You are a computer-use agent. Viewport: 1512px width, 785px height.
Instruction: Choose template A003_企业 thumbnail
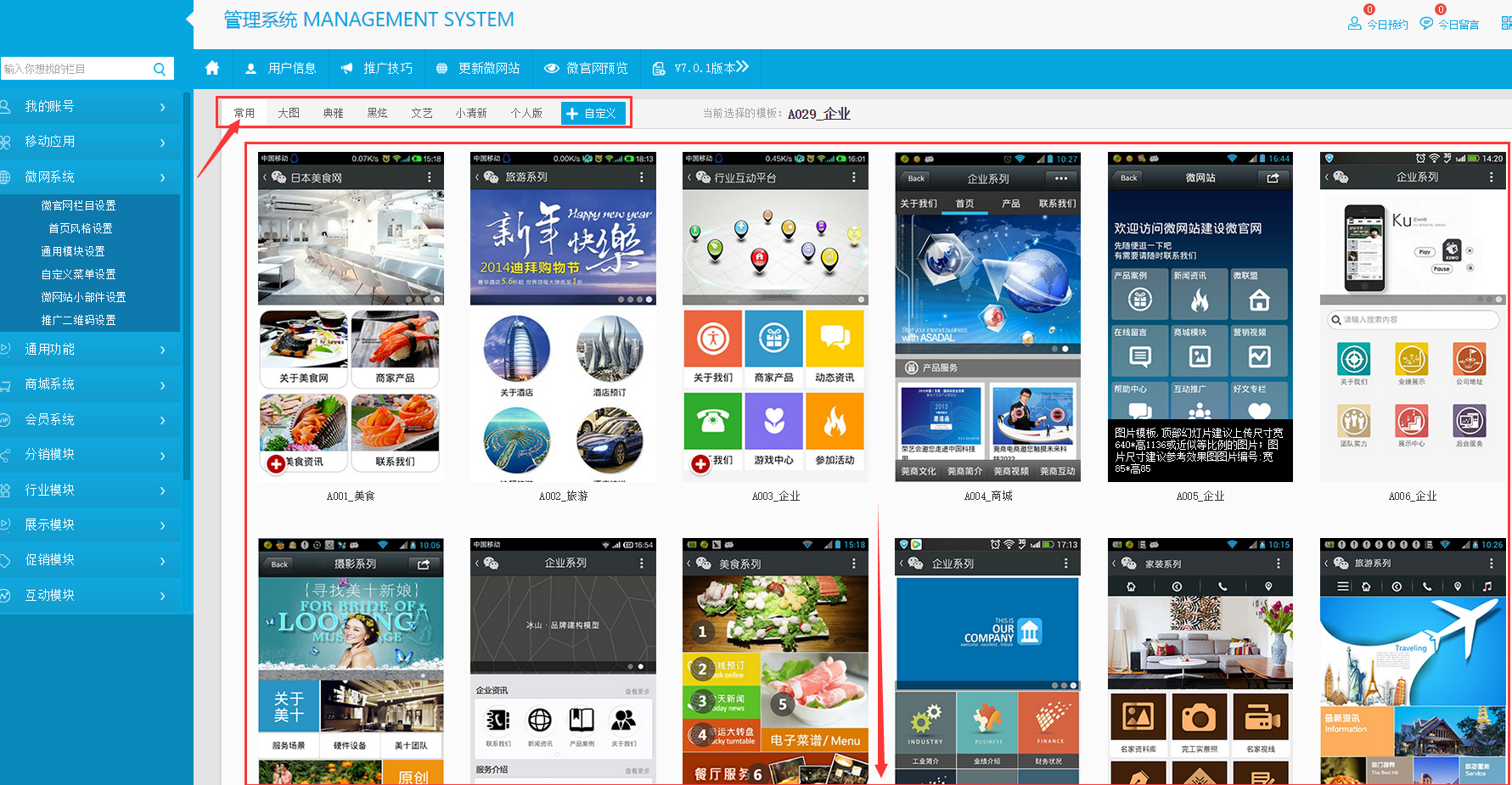(x=775, y=317)
